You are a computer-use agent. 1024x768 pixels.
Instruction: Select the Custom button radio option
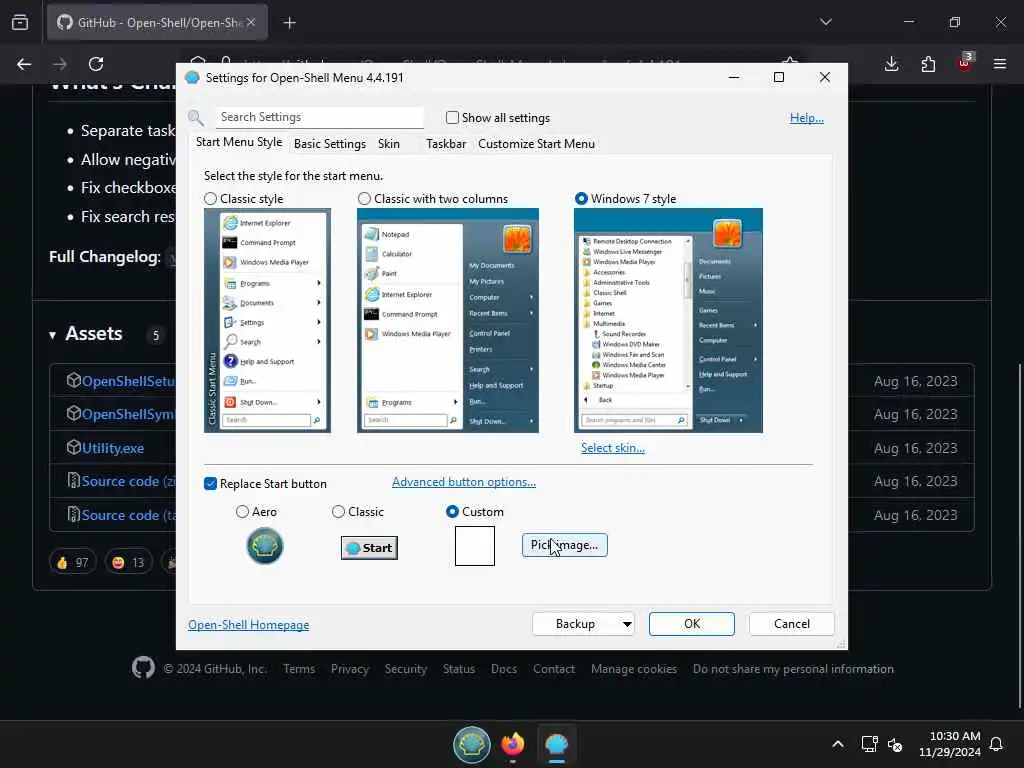tap(452, 511)
